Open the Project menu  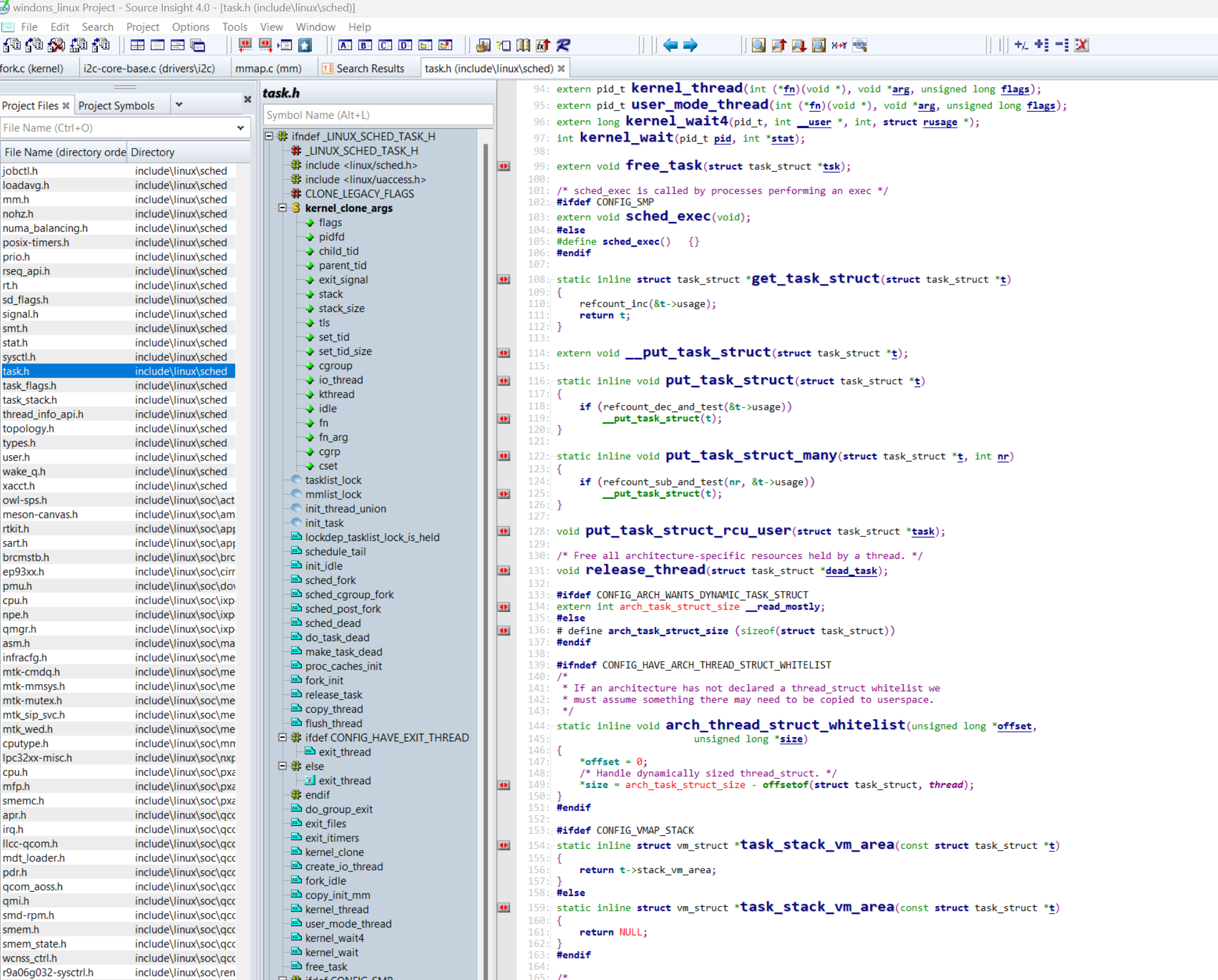[142, 27]
